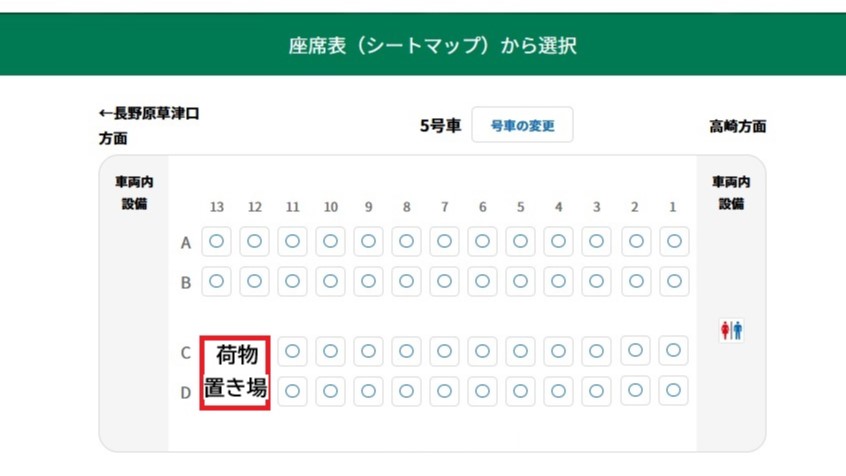The width and height of the screenshot is (846, 476).
Task: Select seat 1A
Action: coord(673,242)
